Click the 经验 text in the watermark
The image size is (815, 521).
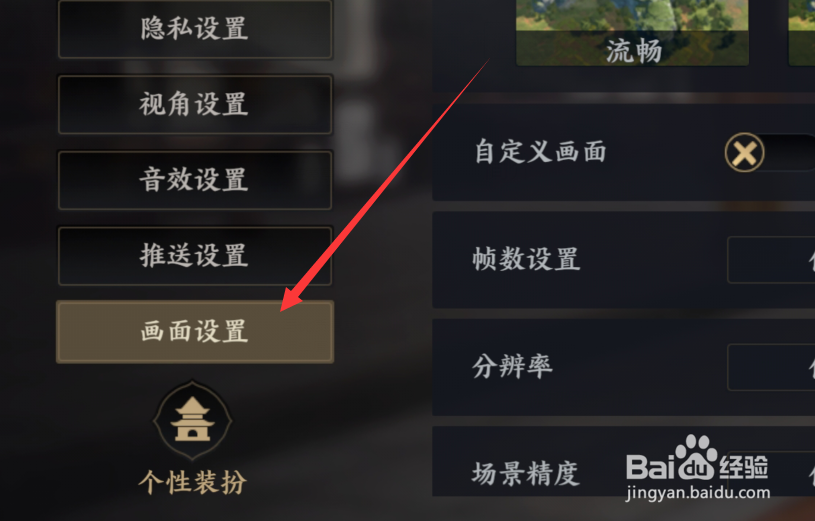744,466
